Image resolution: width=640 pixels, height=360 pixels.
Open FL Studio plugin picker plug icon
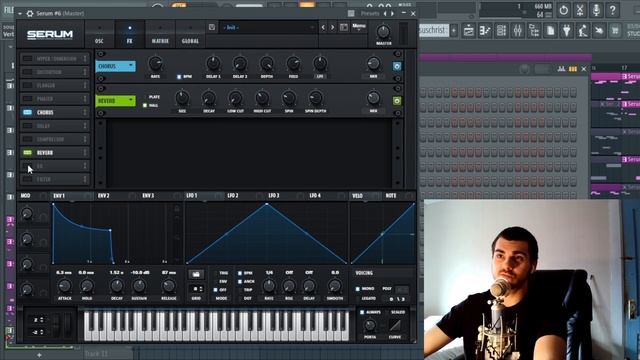[x=567, y=31]
